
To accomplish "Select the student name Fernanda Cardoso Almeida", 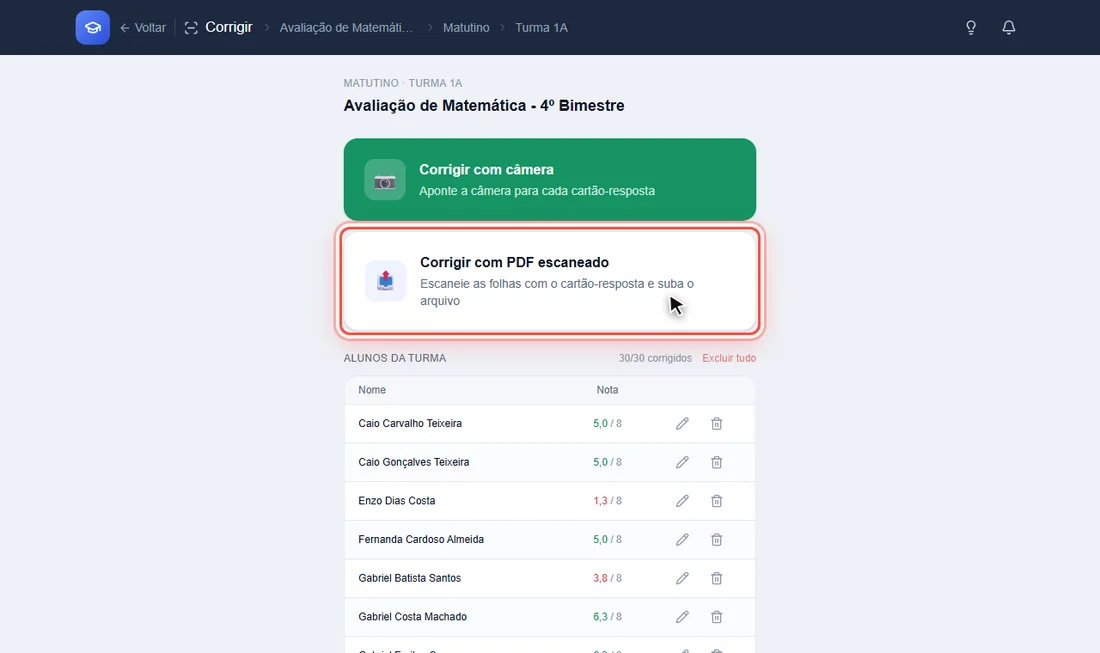I will [x=421, y=539].
